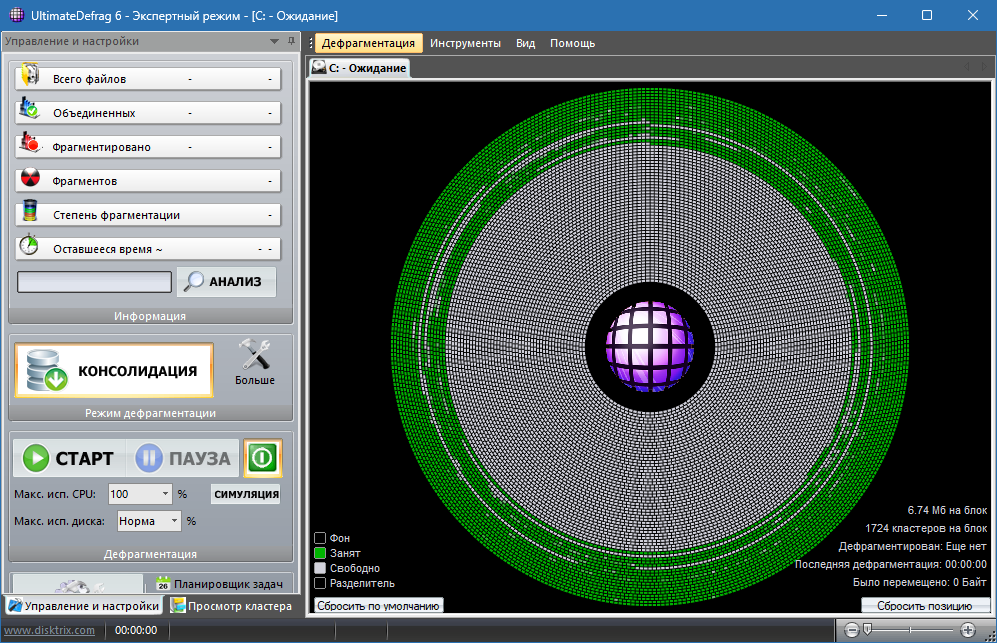This screenshot has height=643, width=997.
Task: Switch to Управление и настройки tab
Action: click(84, 606)
